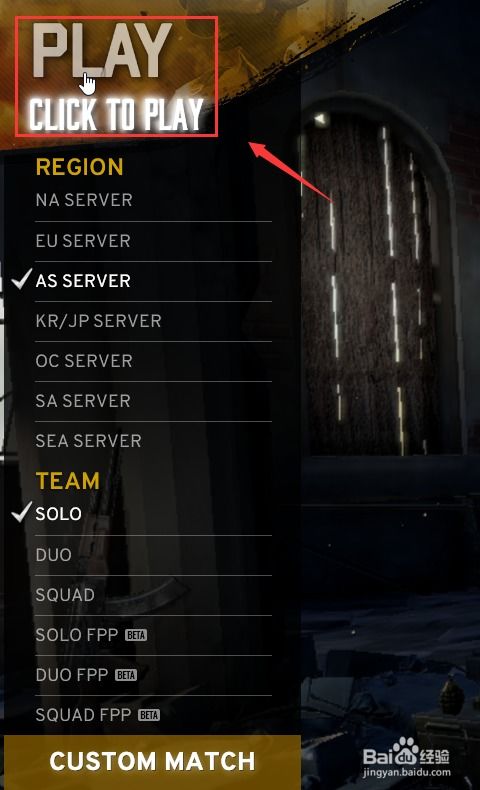Click checkmark icon beside AS SERVER
Image resolution: width=480 pixels, height=790 pixels.
22,279
